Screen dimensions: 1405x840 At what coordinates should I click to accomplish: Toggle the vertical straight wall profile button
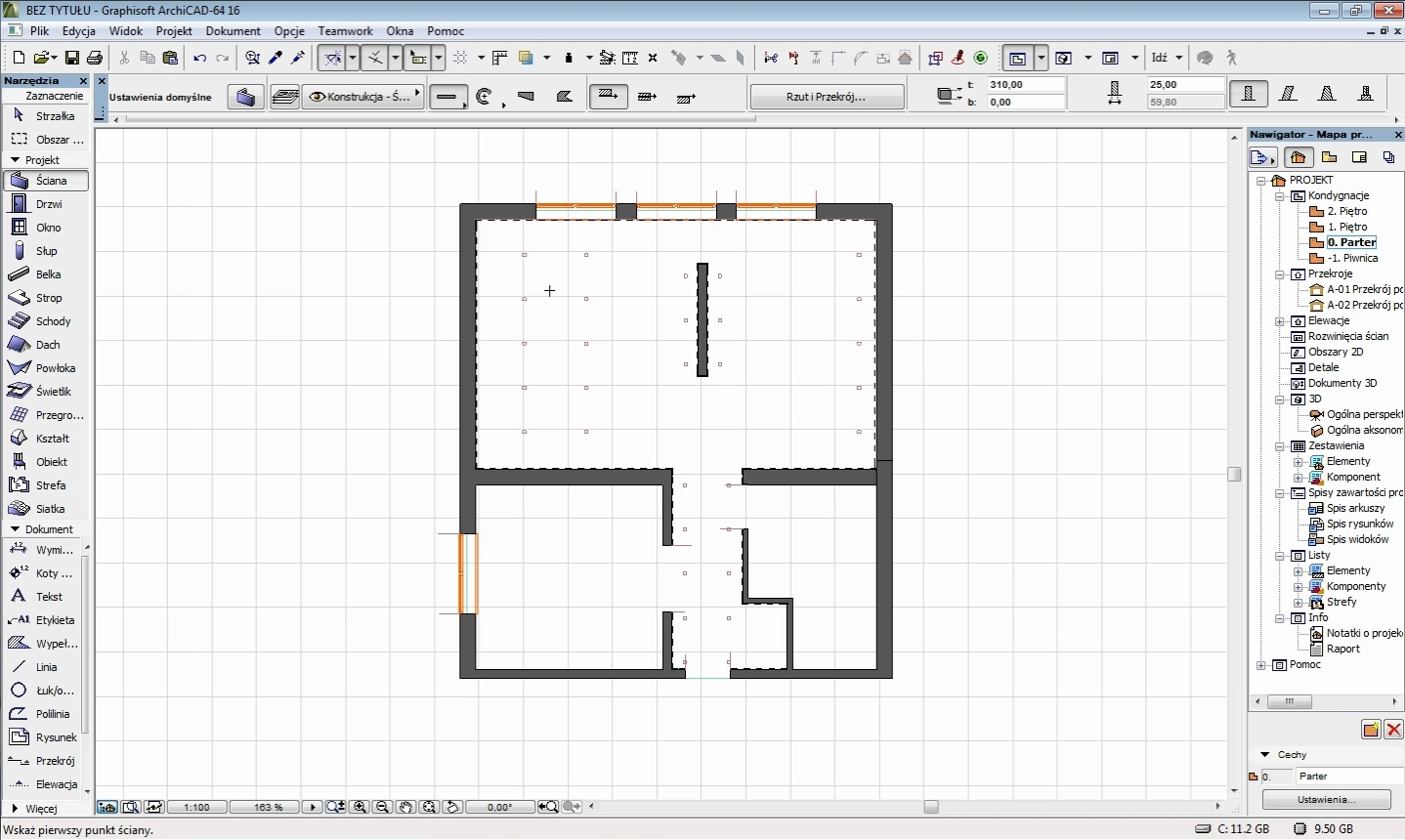pyautogui.click(x=1249, y=94)
